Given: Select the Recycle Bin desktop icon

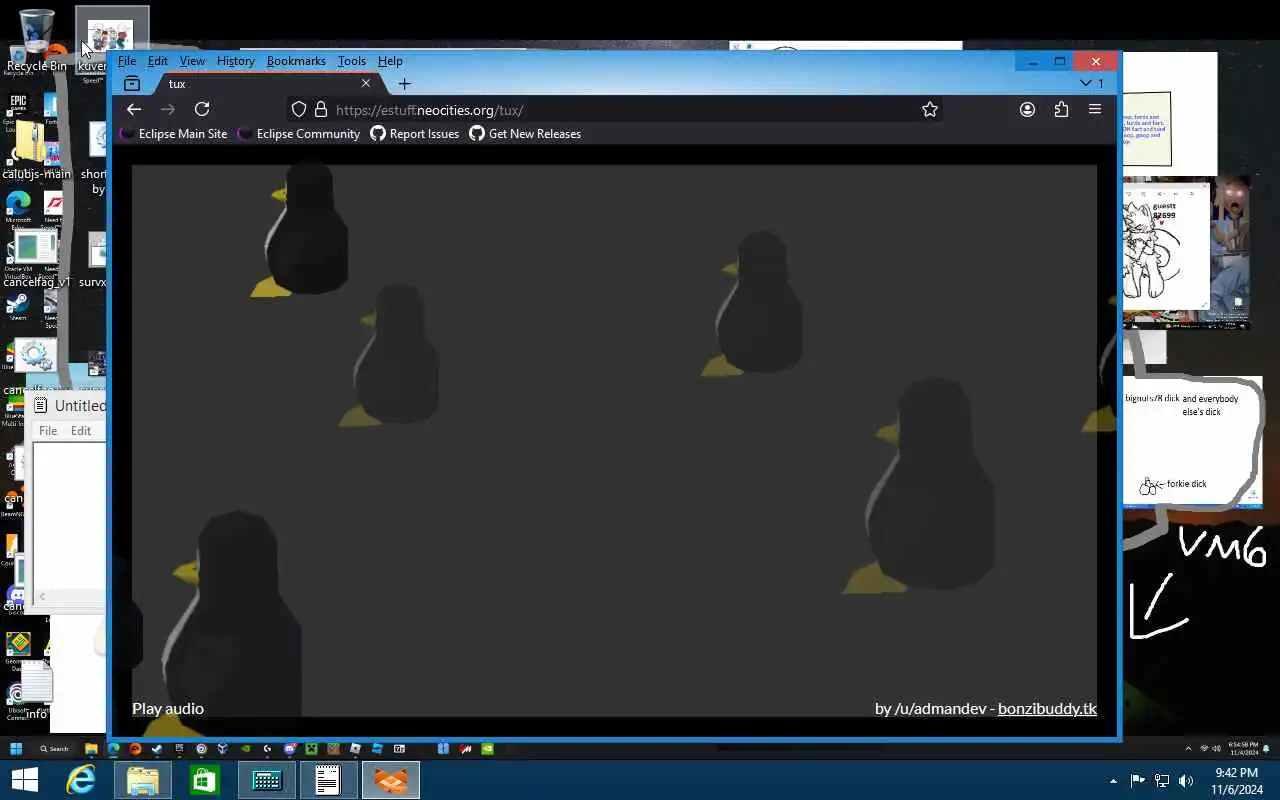Looking at the screenshot, I should [x=37, y=42].
